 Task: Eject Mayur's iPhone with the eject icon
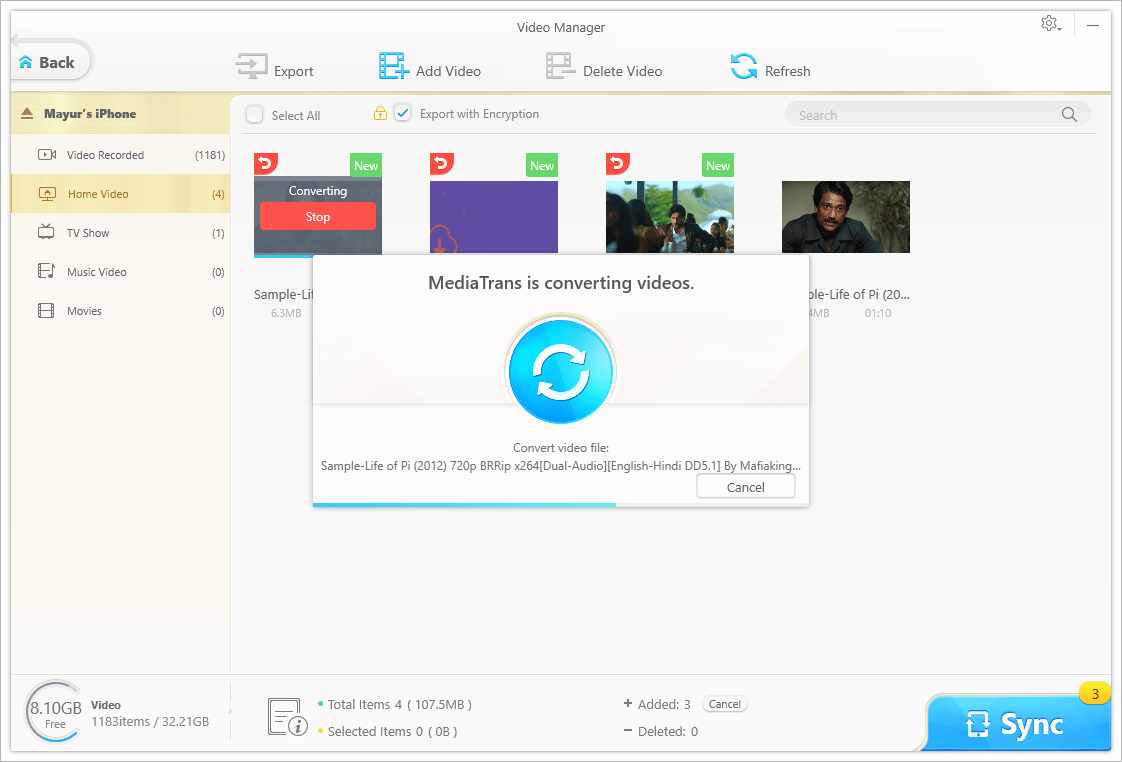(27, 113)
